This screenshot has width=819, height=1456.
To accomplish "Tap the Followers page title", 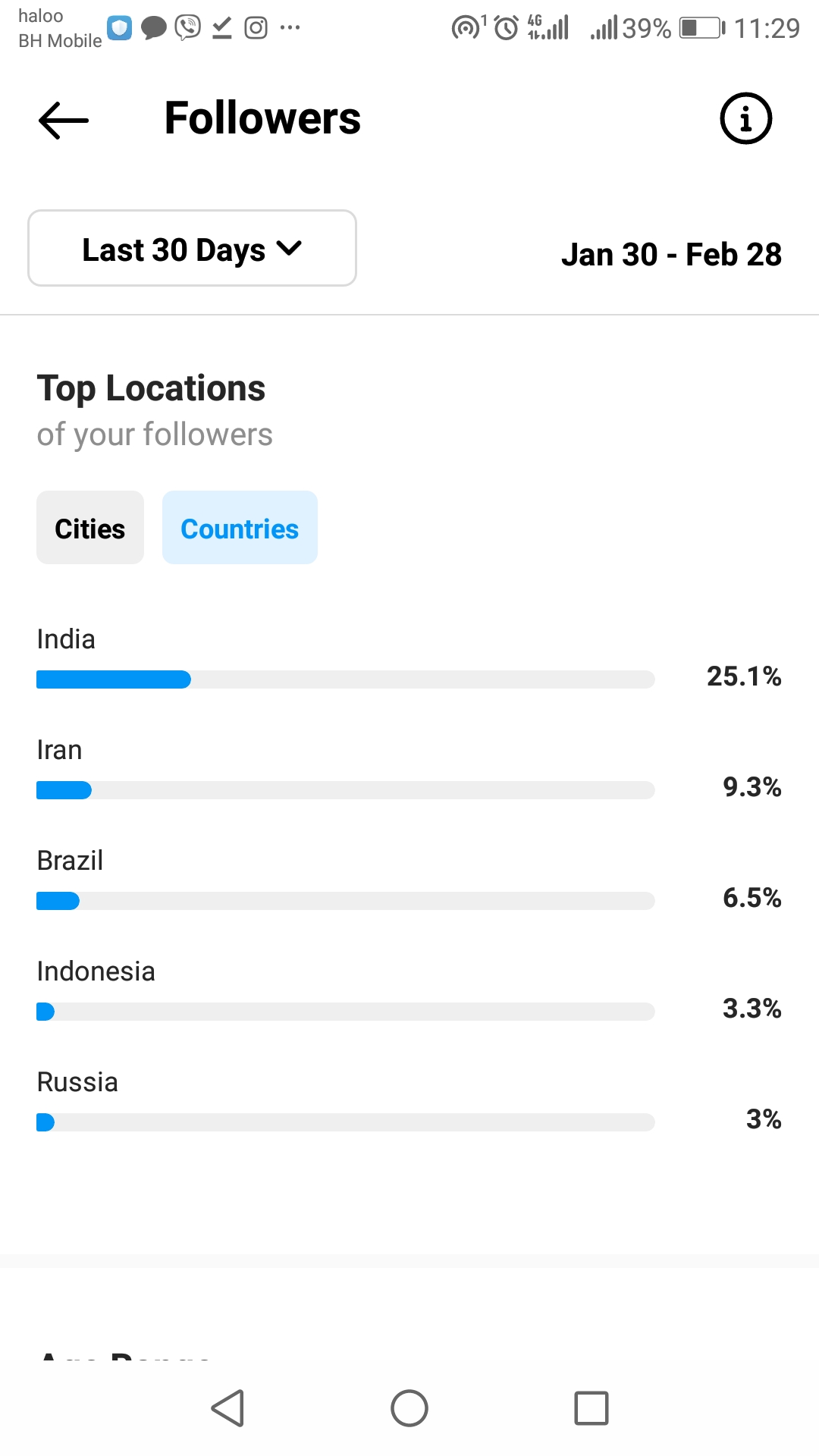I will pyautogui.click(x=262, y=118).
